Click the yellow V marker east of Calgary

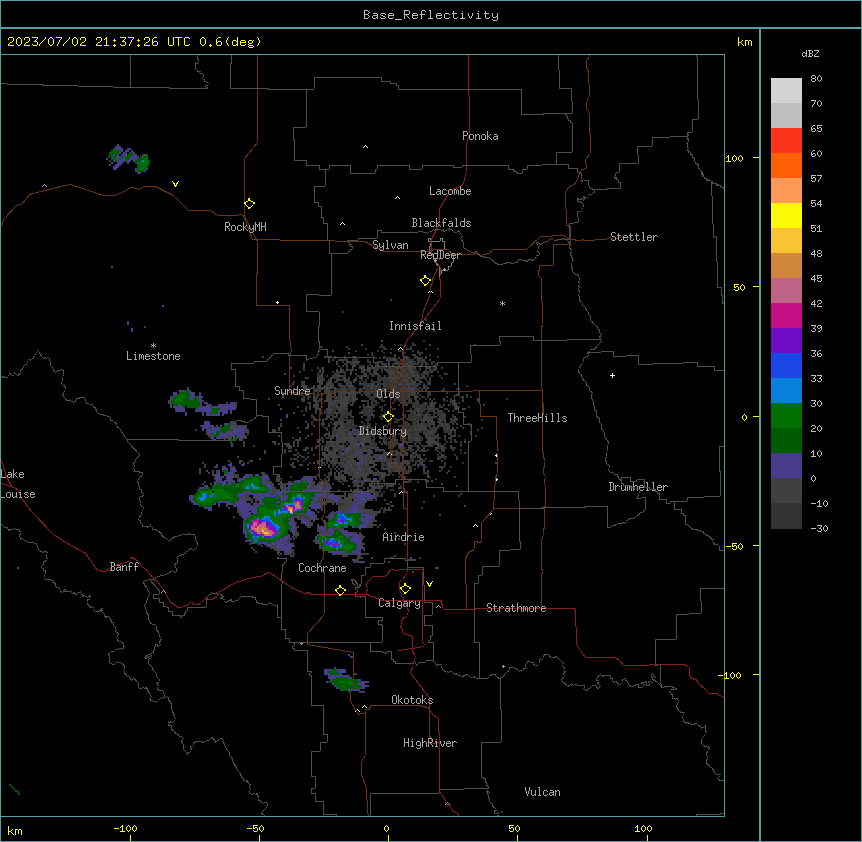click(429, 584)
